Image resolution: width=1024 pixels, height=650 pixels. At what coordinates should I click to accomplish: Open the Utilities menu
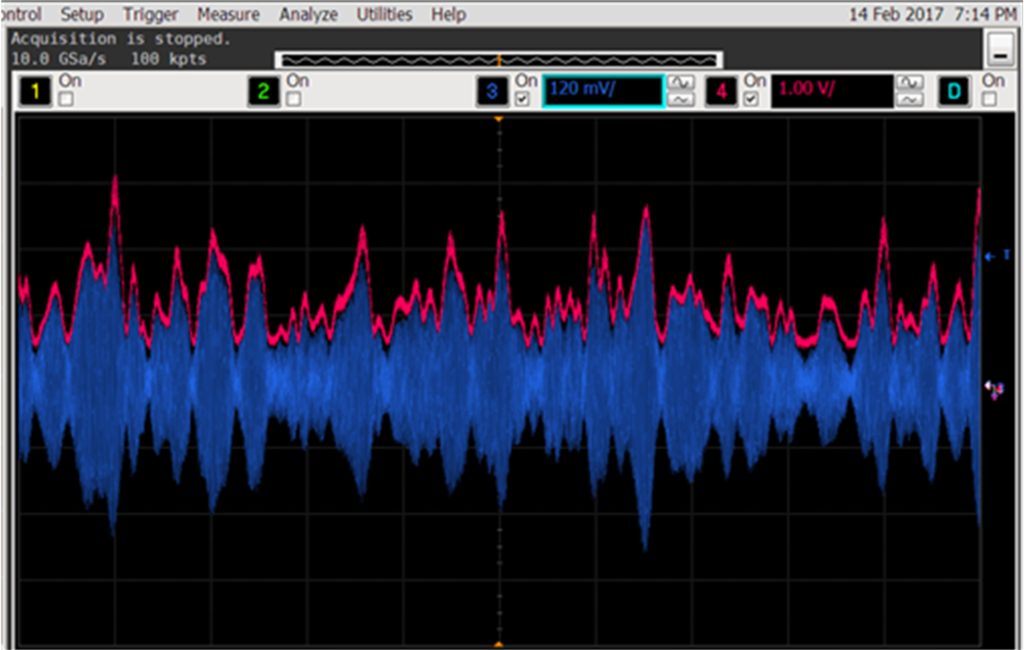[384, 14]
